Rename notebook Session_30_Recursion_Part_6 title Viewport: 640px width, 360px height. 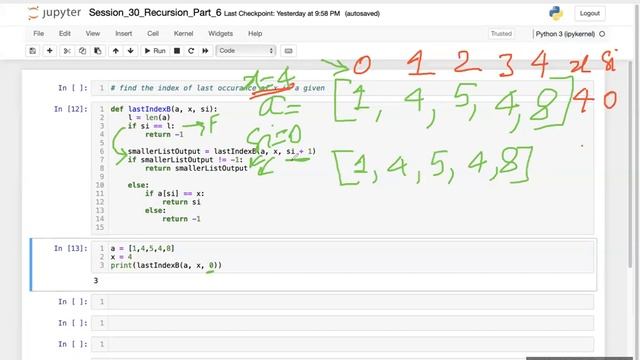point(155,13)
